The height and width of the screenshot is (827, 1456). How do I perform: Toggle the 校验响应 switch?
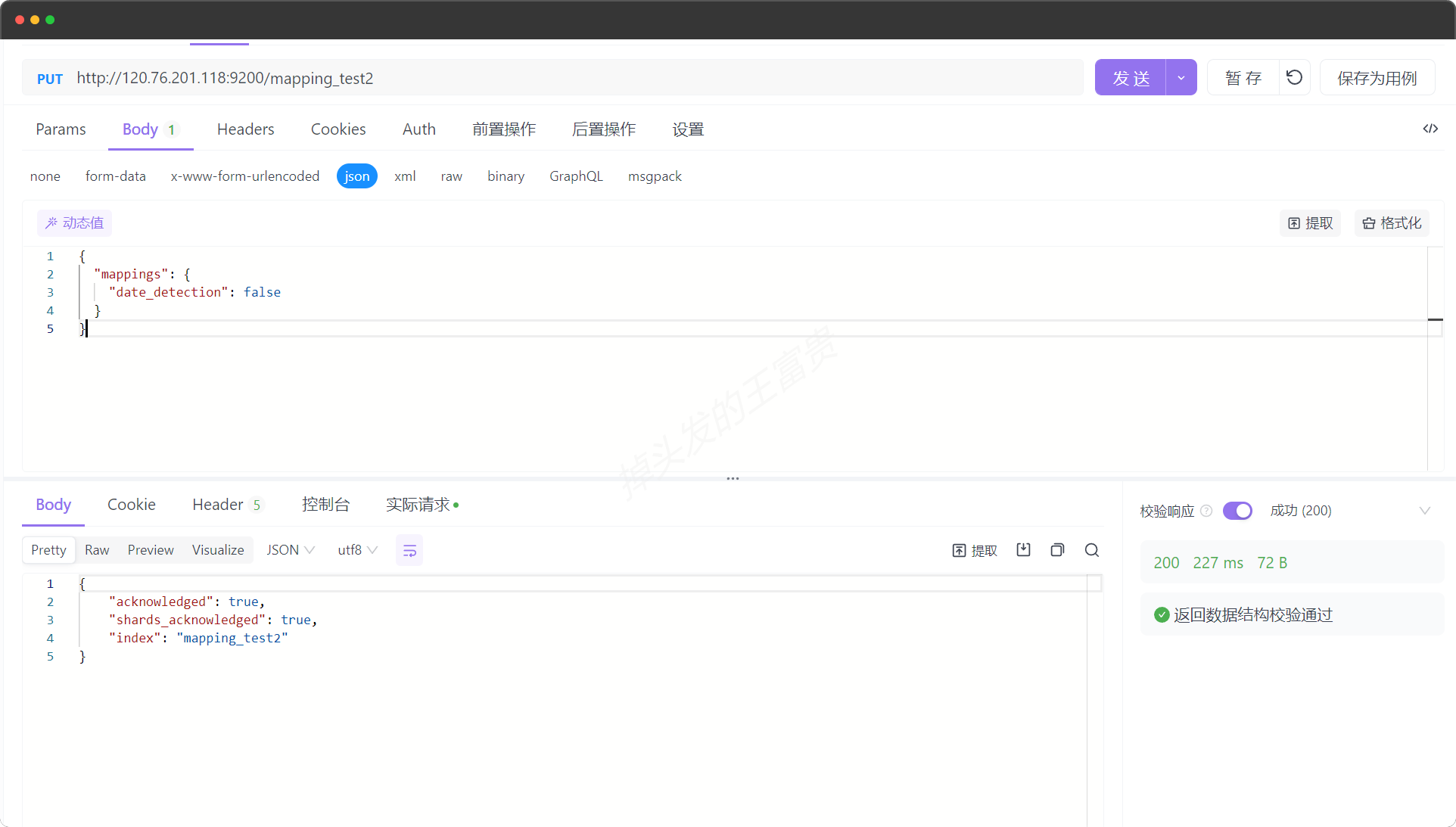tap(1237, 511)
